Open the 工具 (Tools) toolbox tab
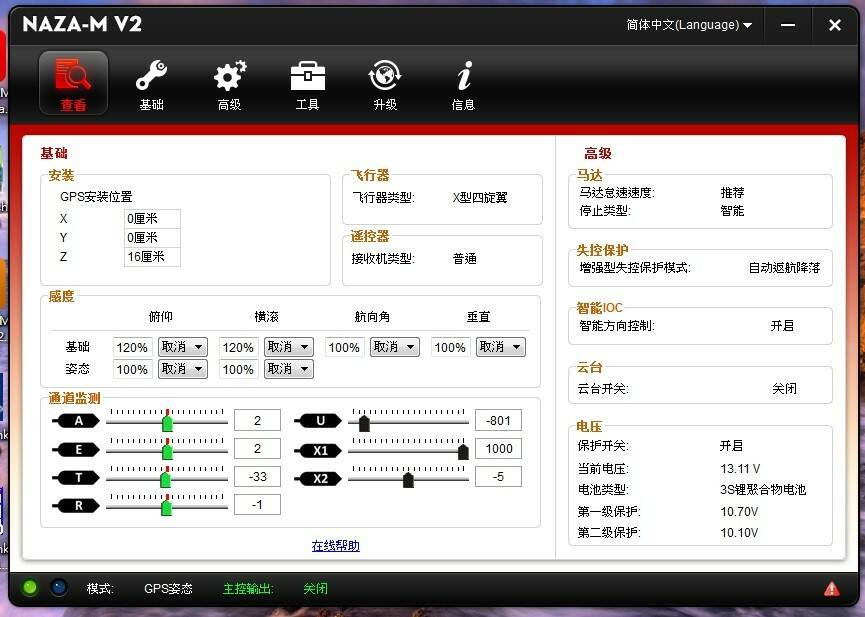This screenshot has width=865, height=617. pyautogui.click(x=307, y=84)
